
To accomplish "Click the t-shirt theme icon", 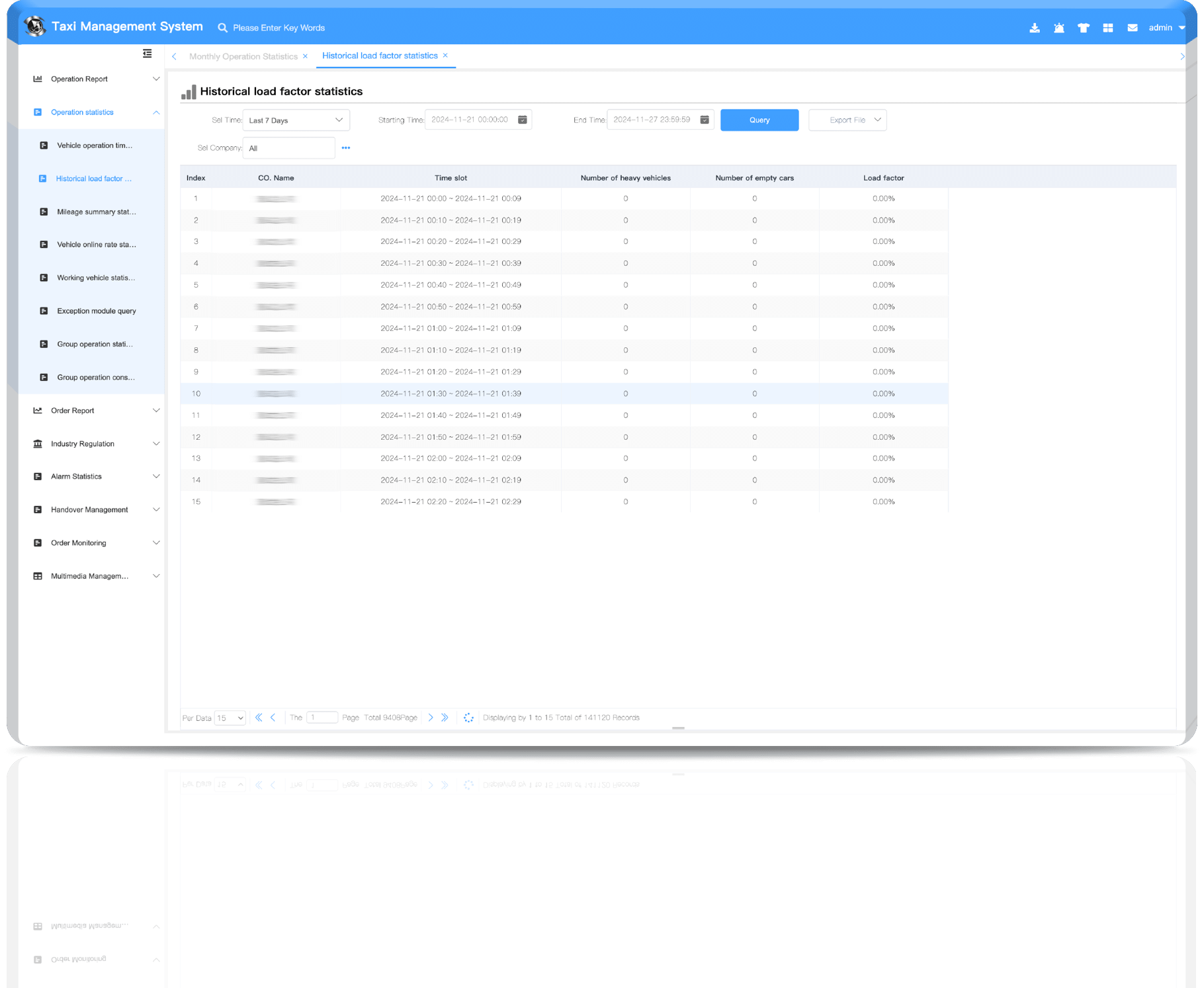I will 1084,28.
